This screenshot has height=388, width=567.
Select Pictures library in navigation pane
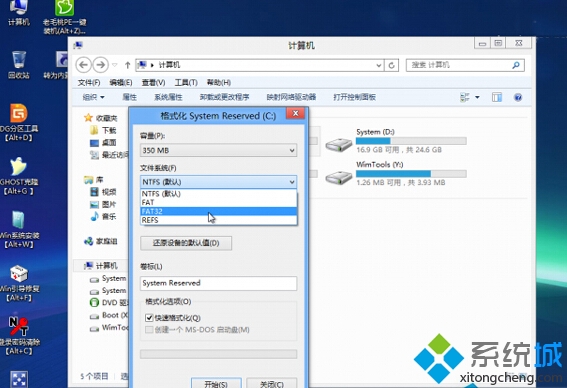pos(103,204)
